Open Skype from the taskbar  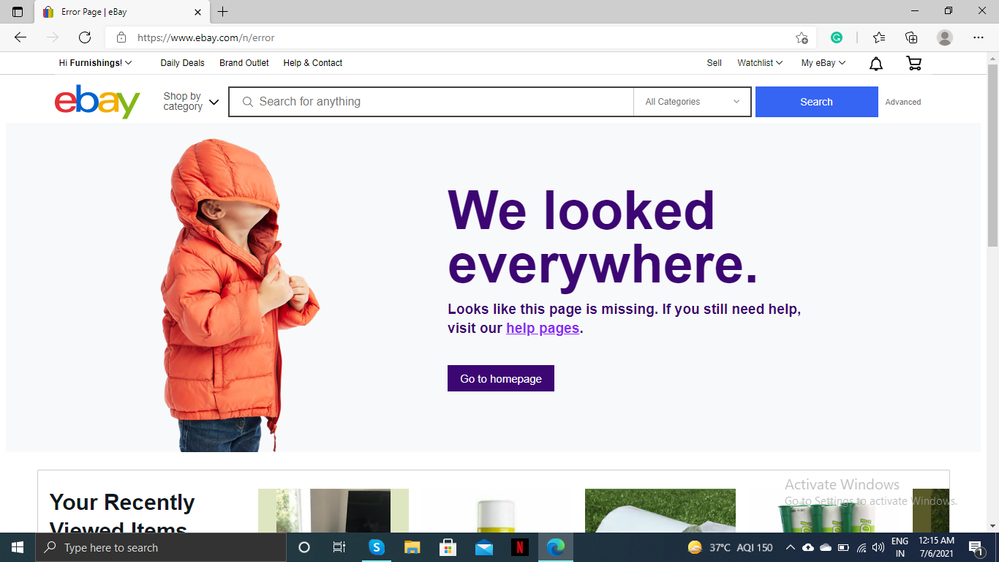coord(376,547)
